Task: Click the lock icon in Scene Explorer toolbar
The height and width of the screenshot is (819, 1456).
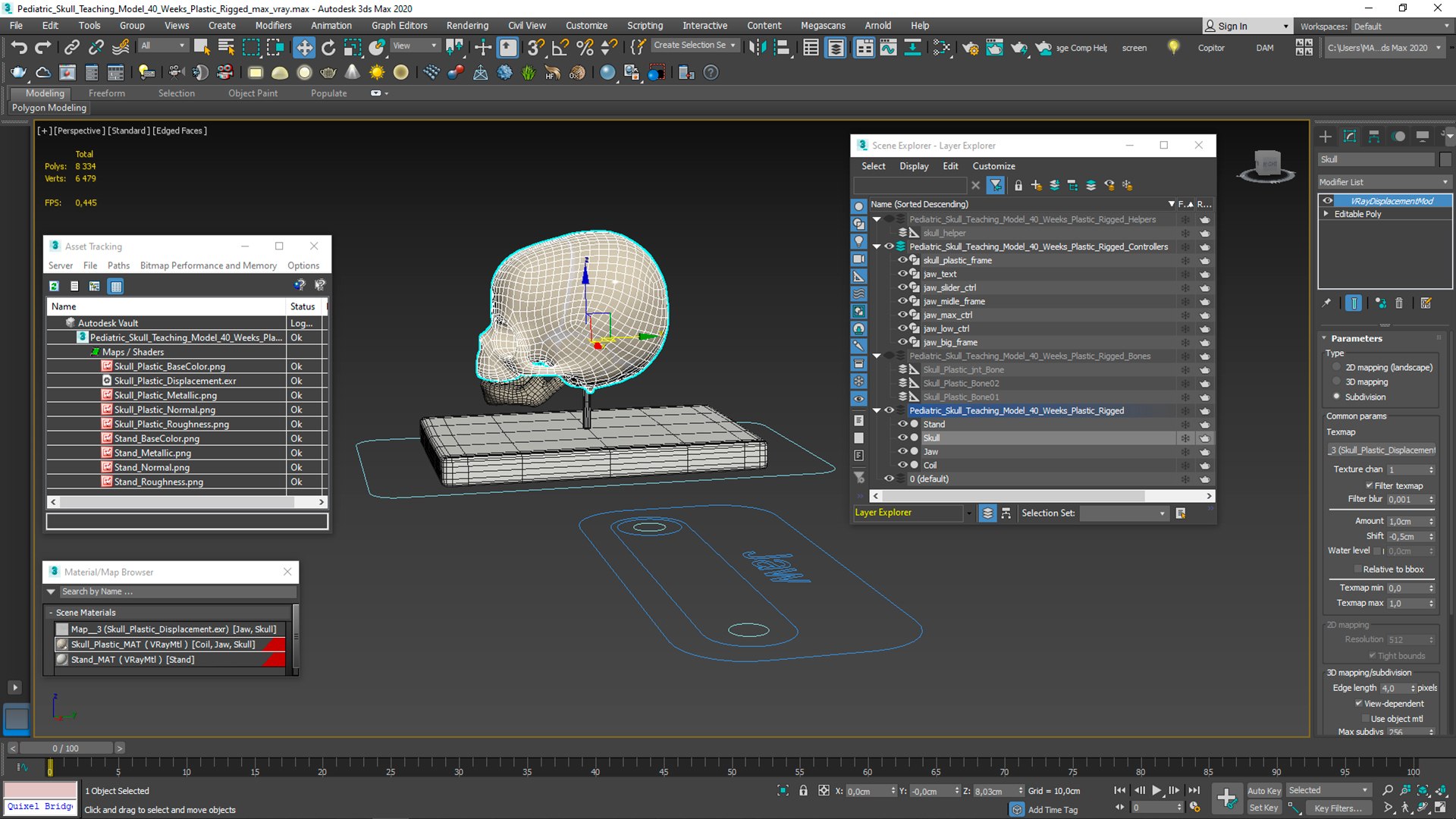Action: [x=1018, y=185]
